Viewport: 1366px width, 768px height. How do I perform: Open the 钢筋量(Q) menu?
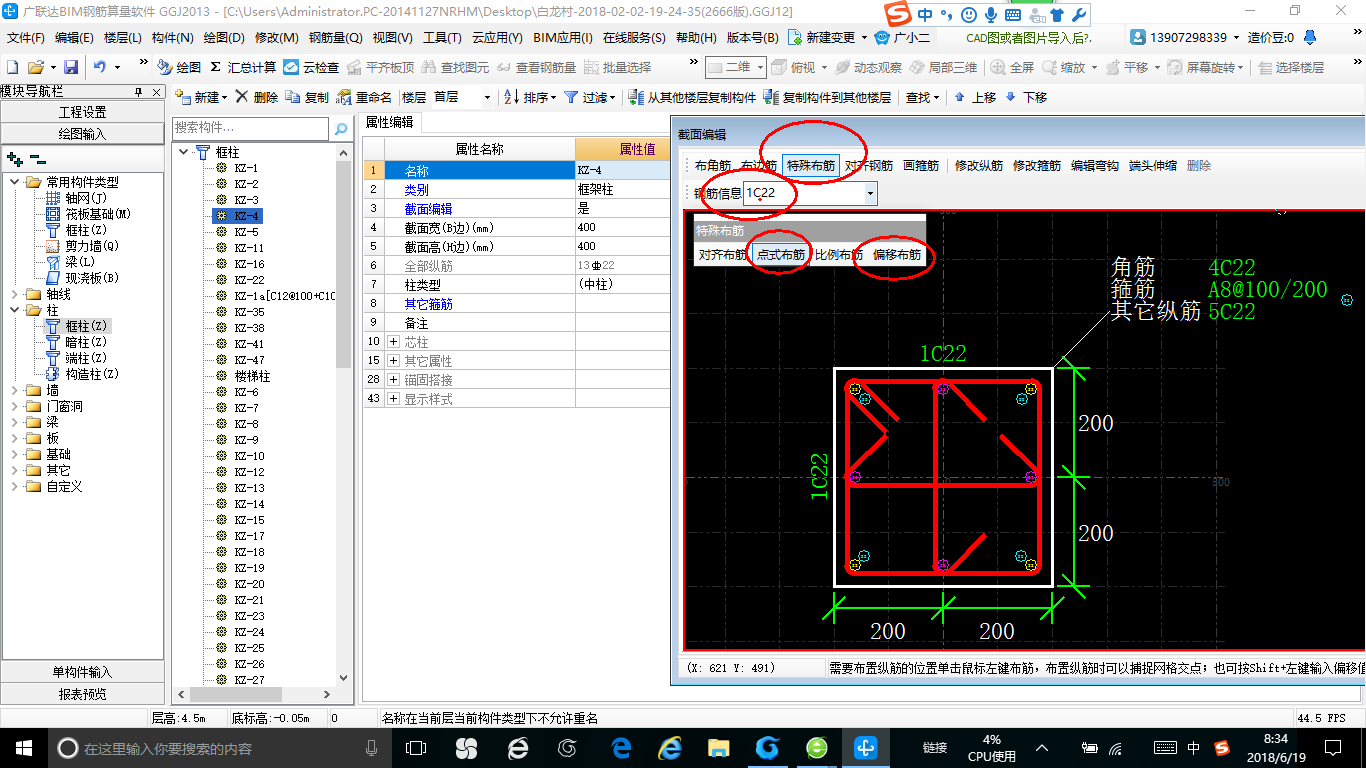tap(336, 38)
